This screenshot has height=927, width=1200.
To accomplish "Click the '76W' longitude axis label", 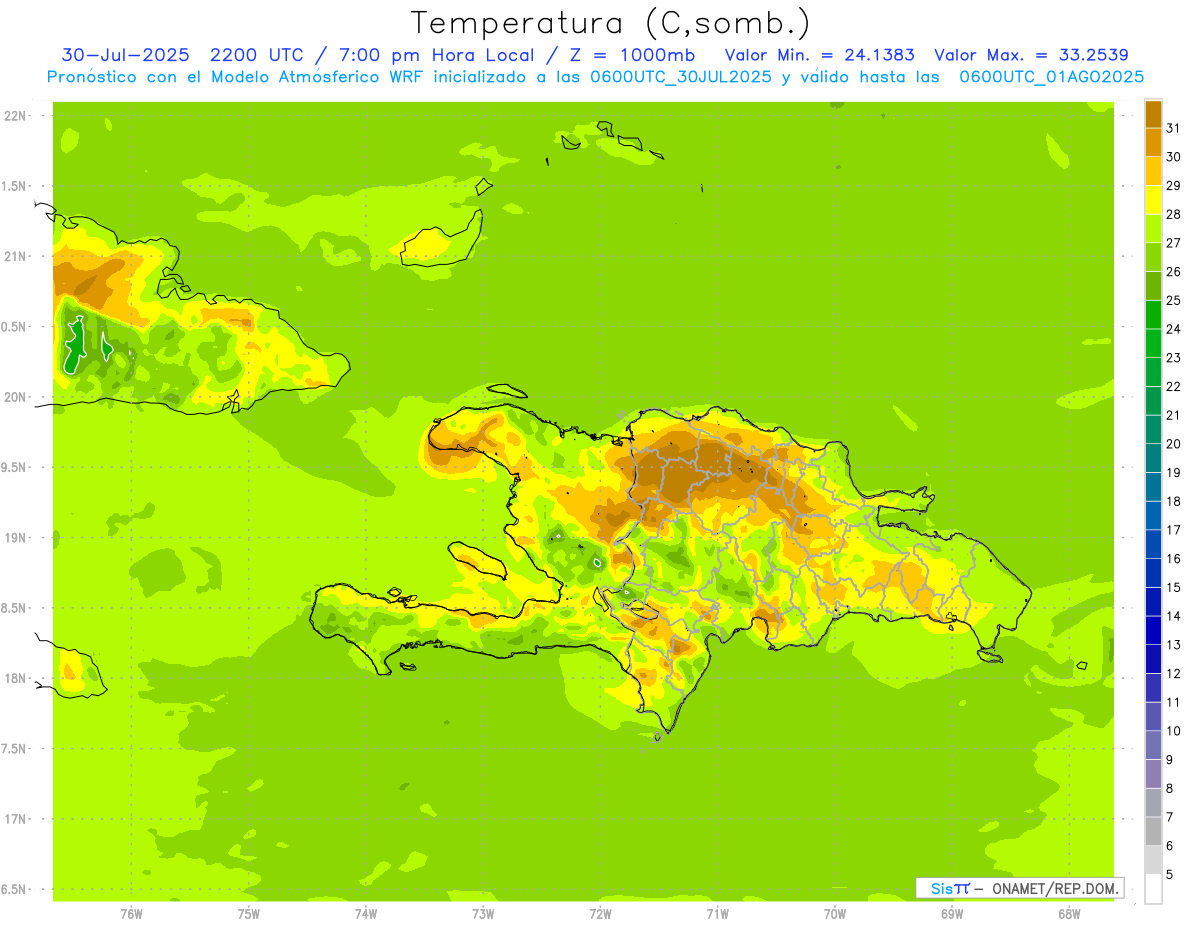I will (131, 913).
